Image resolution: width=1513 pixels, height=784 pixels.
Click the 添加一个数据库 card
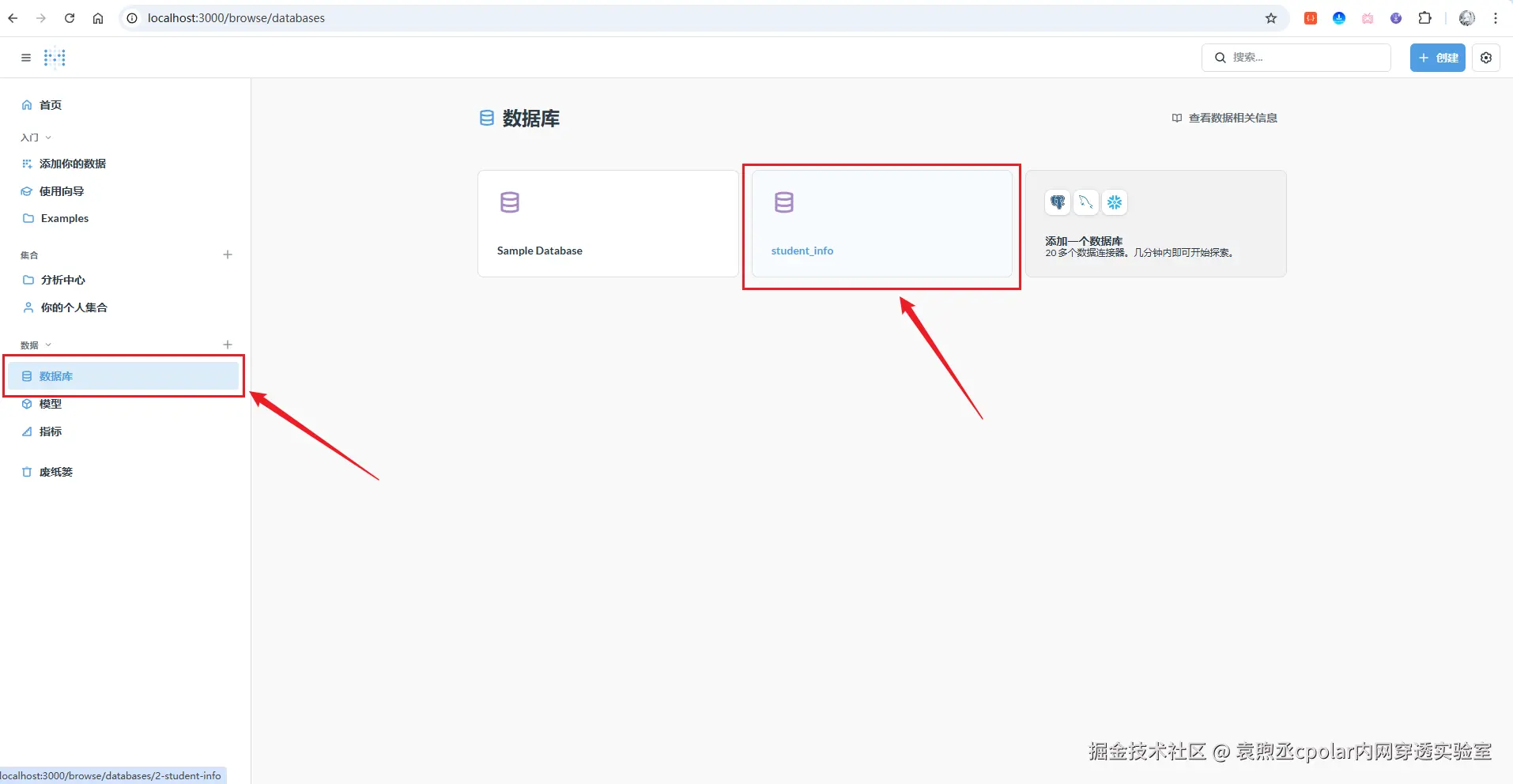click(x=1156, y=224)
